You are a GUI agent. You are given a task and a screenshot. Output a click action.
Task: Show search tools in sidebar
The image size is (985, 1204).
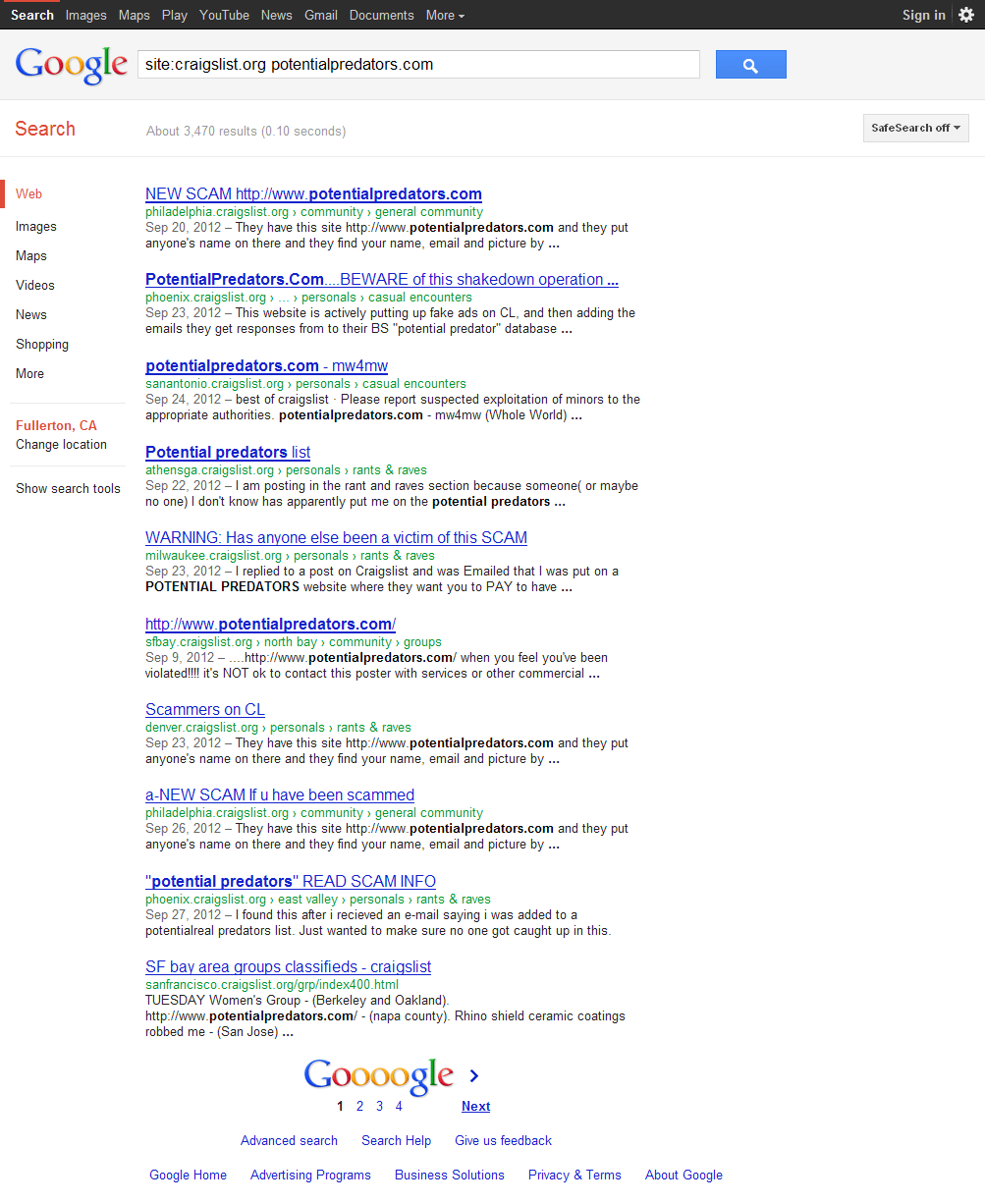point(68,488)
